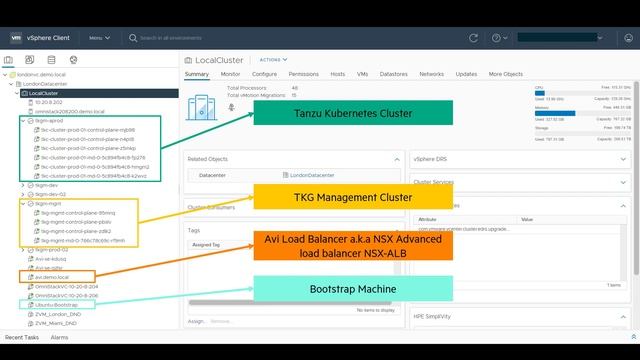
Task: Click the resource pool icon beside tkgm-dev-02
Action: pyautogui.click(x=30, y=194)
